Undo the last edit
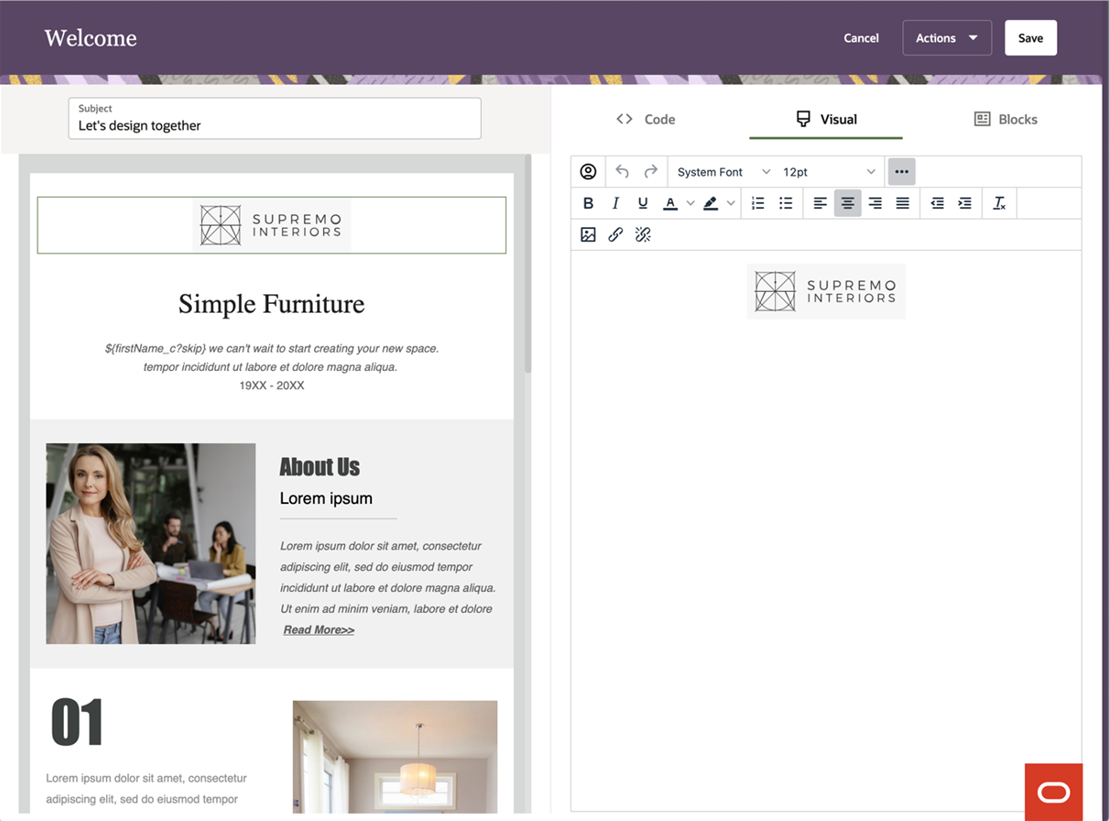Viewport: 1110px width, 821px height. 622,171
